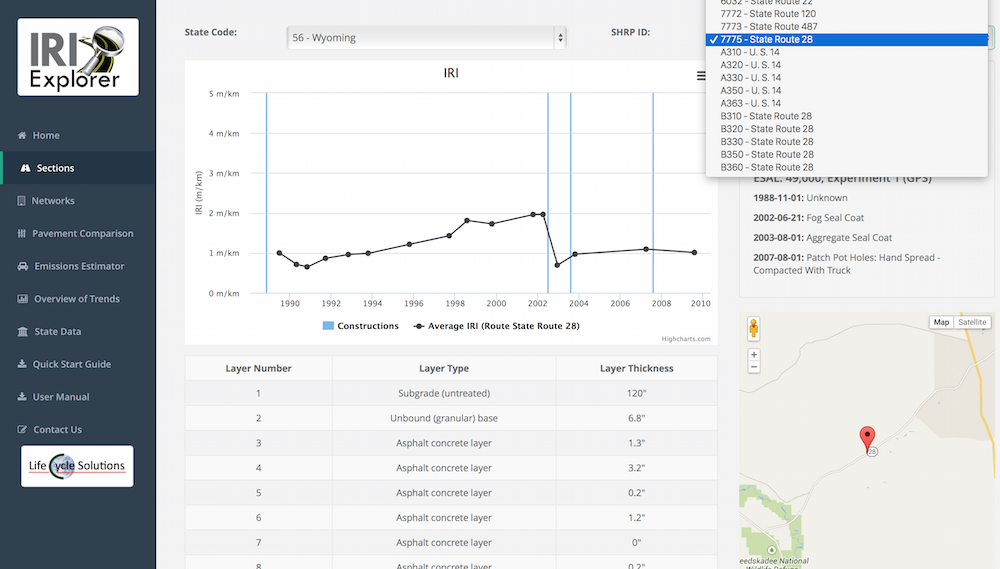
Task: Open the chart hamburger context menu
Action: point(702,76)
